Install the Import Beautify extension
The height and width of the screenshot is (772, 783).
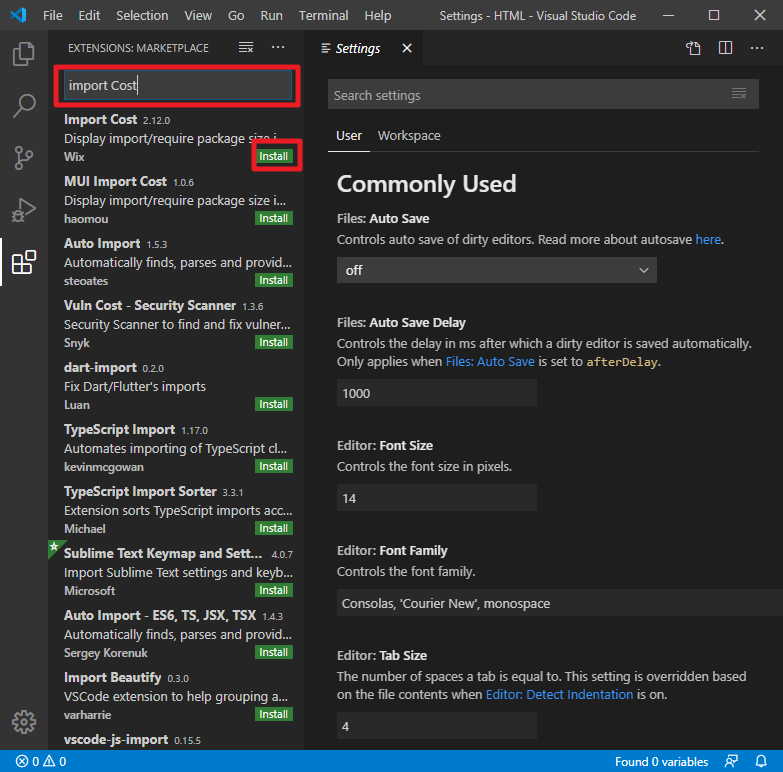pyautogui.click(x=274, y=714)
